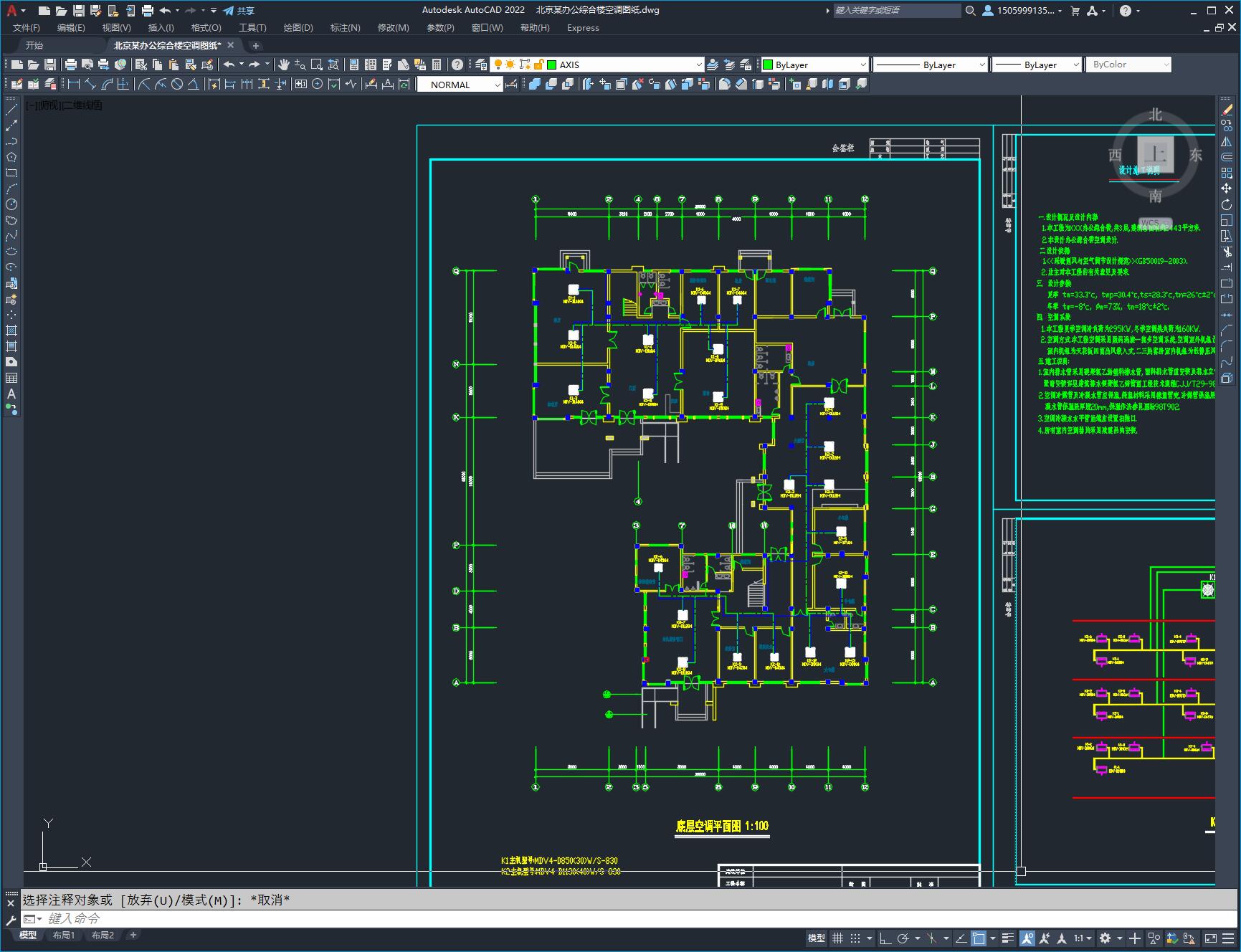
Task: Toggle annotation visibility in the status bar
Action: (1027, 938)
